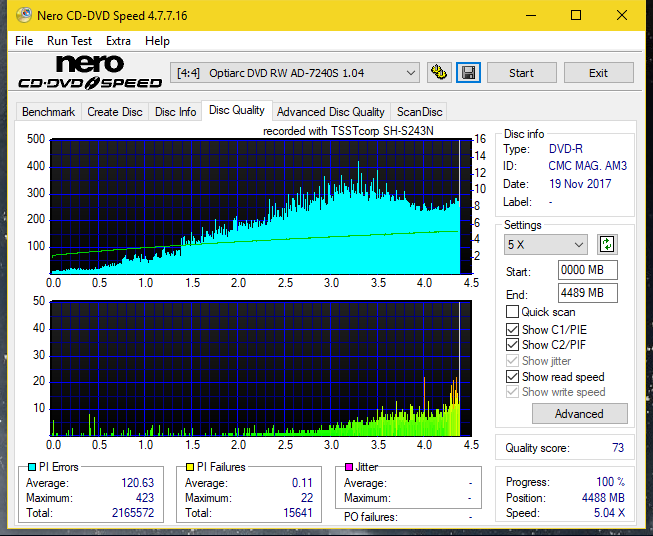
Task: Toggle the Show jitter checkbox
Action: click(x=512, y=361)
